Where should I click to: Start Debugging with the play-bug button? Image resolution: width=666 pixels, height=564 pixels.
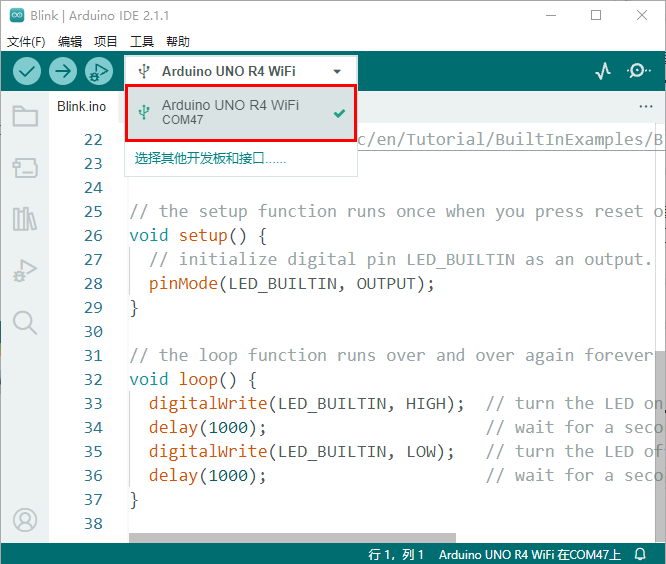pos(99,71)
